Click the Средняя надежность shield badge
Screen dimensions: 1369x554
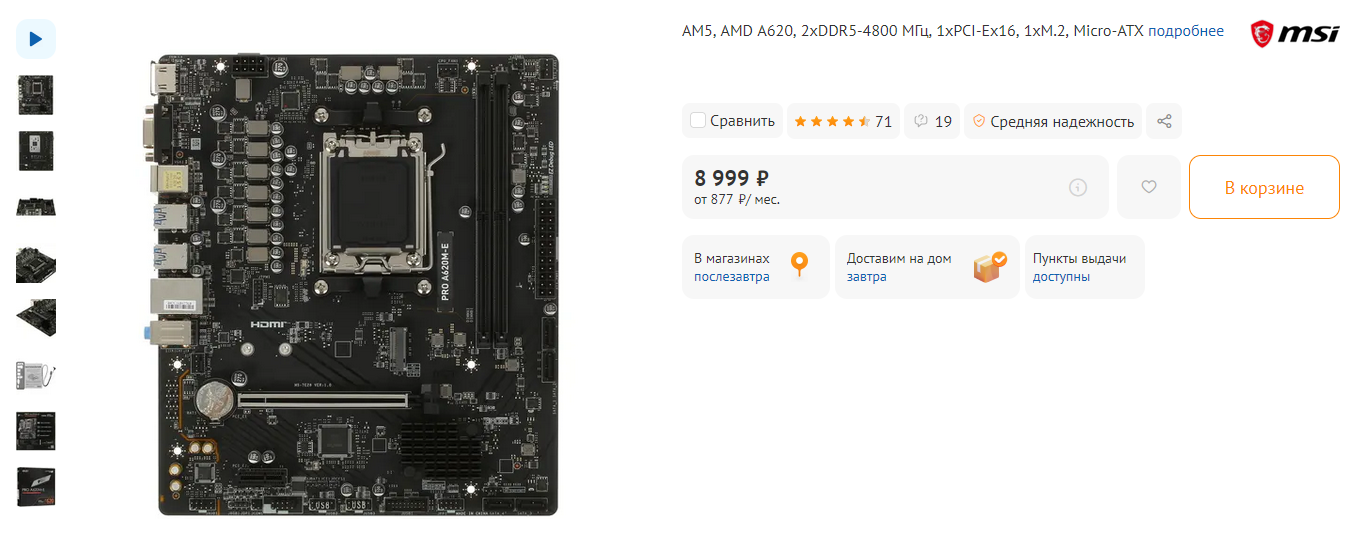click(1054, 121)
